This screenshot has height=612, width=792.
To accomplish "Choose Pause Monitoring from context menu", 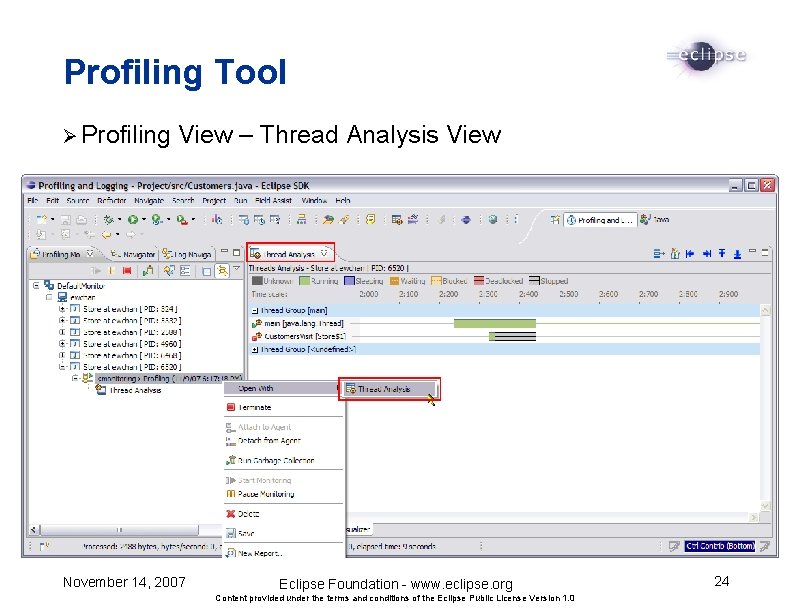I will (284, 494).
